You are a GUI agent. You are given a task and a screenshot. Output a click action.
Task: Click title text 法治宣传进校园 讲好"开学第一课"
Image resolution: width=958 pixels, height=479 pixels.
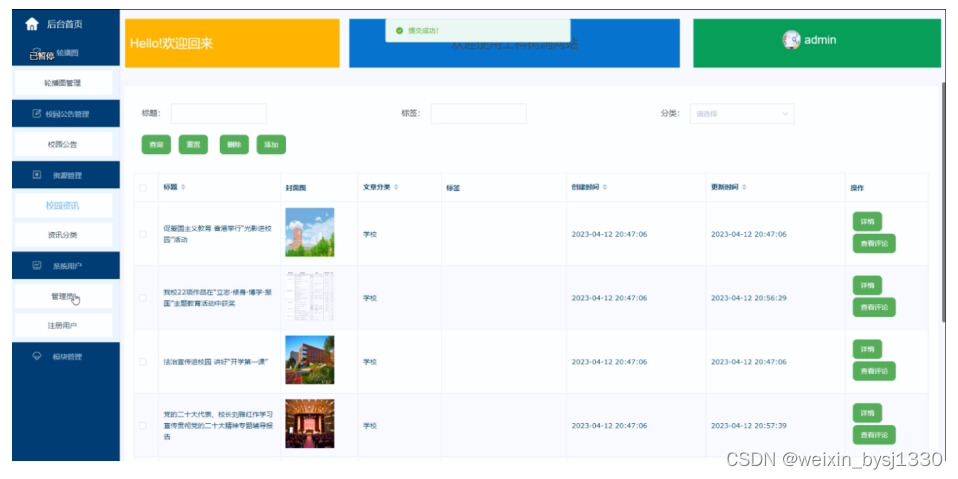click(216, 362)
